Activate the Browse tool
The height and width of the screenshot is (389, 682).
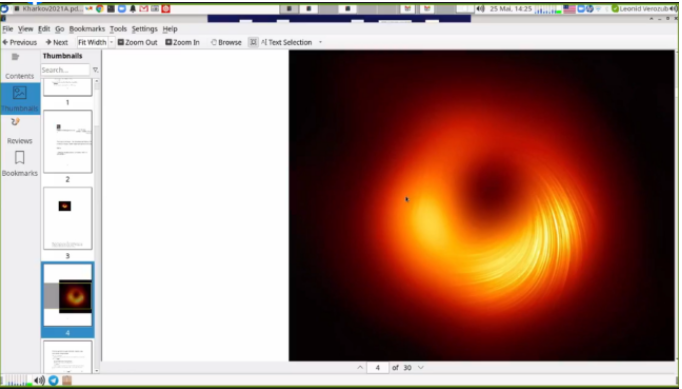[x=226, y=42]
